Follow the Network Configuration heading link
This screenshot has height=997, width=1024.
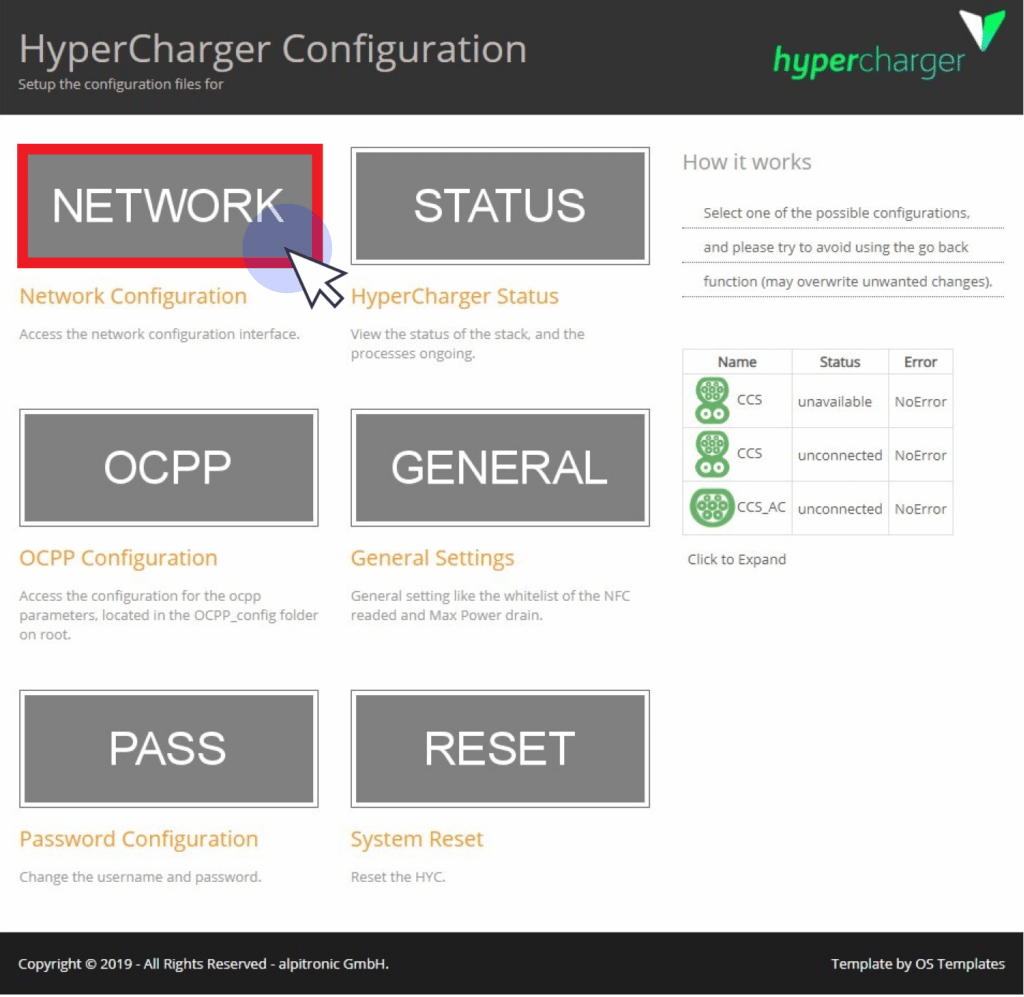[133, 296]
